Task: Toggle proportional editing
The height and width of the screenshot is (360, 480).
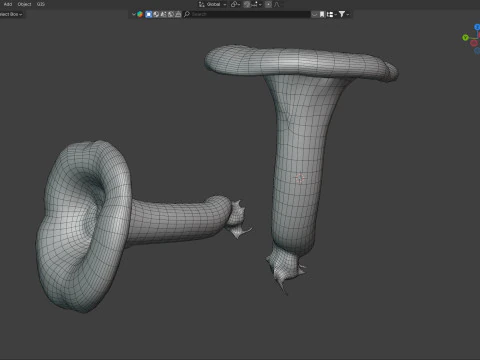Action: pyautogui.click(x=268, y=4)
